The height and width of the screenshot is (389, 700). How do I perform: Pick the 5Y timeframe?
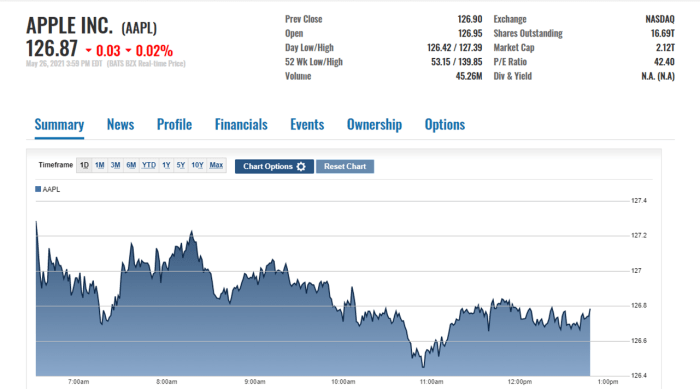(x=180, y=165)
